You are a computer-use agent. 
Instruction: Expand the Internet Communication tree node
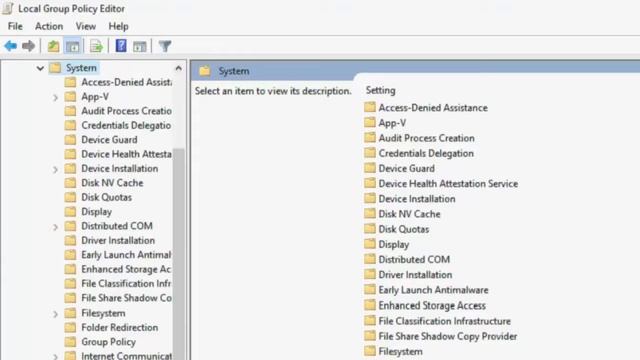tap(55, 356)
